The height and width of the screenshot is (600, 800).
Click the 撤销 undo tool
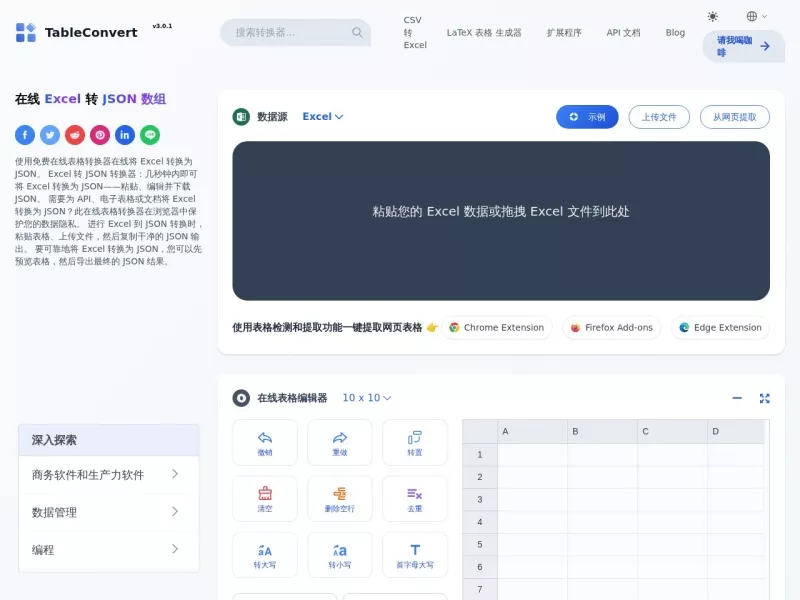[x=265, y=443]
